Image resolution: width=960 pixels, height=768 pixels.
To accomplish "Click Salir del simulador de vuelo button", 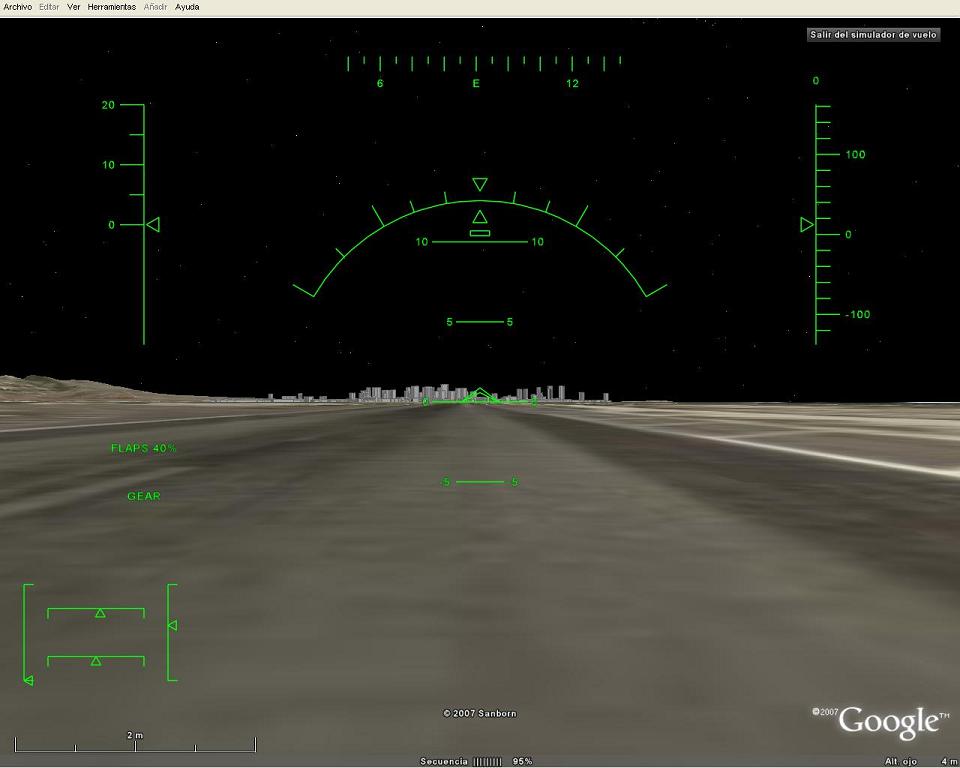I will [x=874, y=34].
